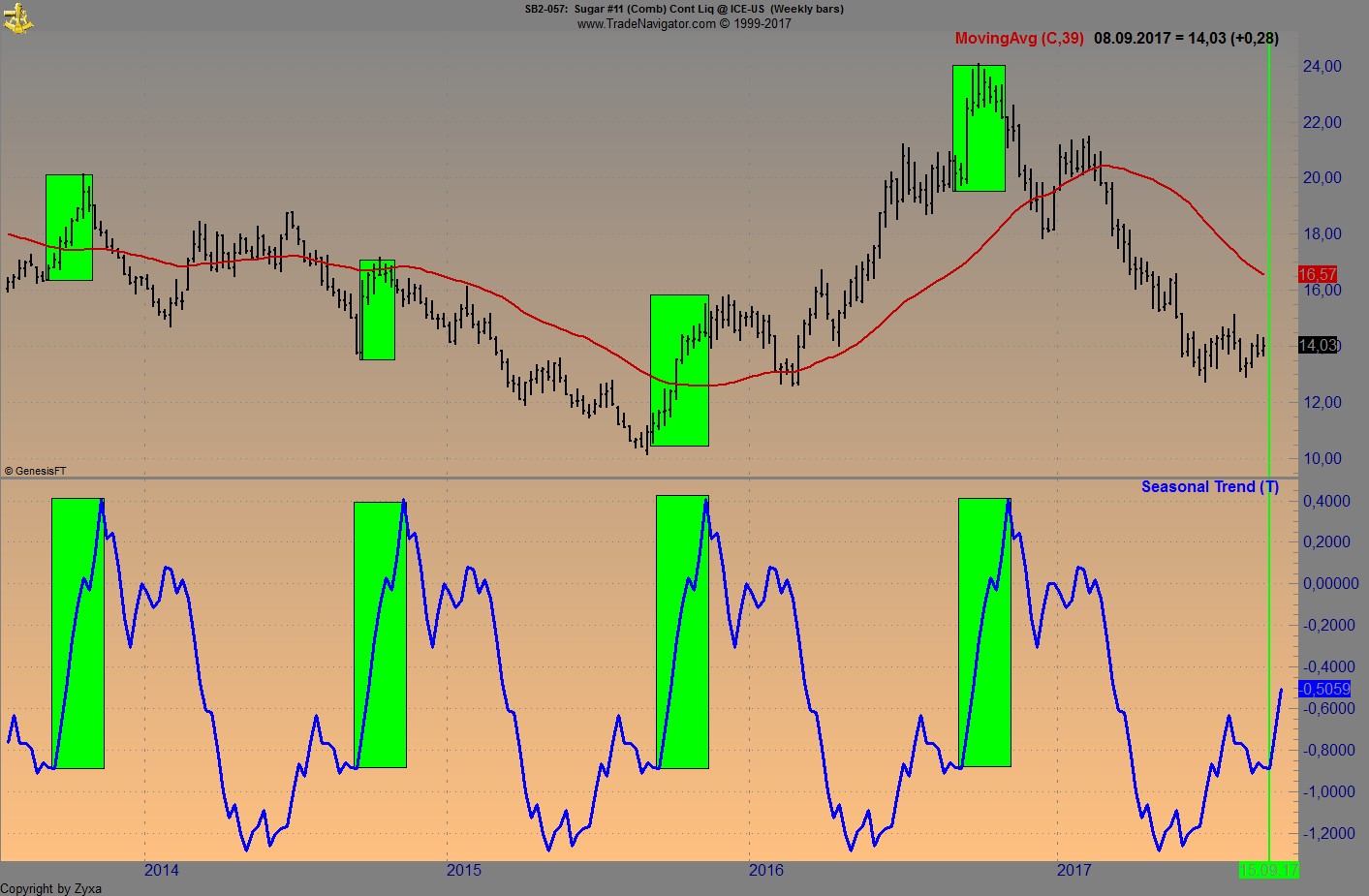
Task: Open the 2015 year label on timeline
Action: pyautogui.click(x=464, y=870)
